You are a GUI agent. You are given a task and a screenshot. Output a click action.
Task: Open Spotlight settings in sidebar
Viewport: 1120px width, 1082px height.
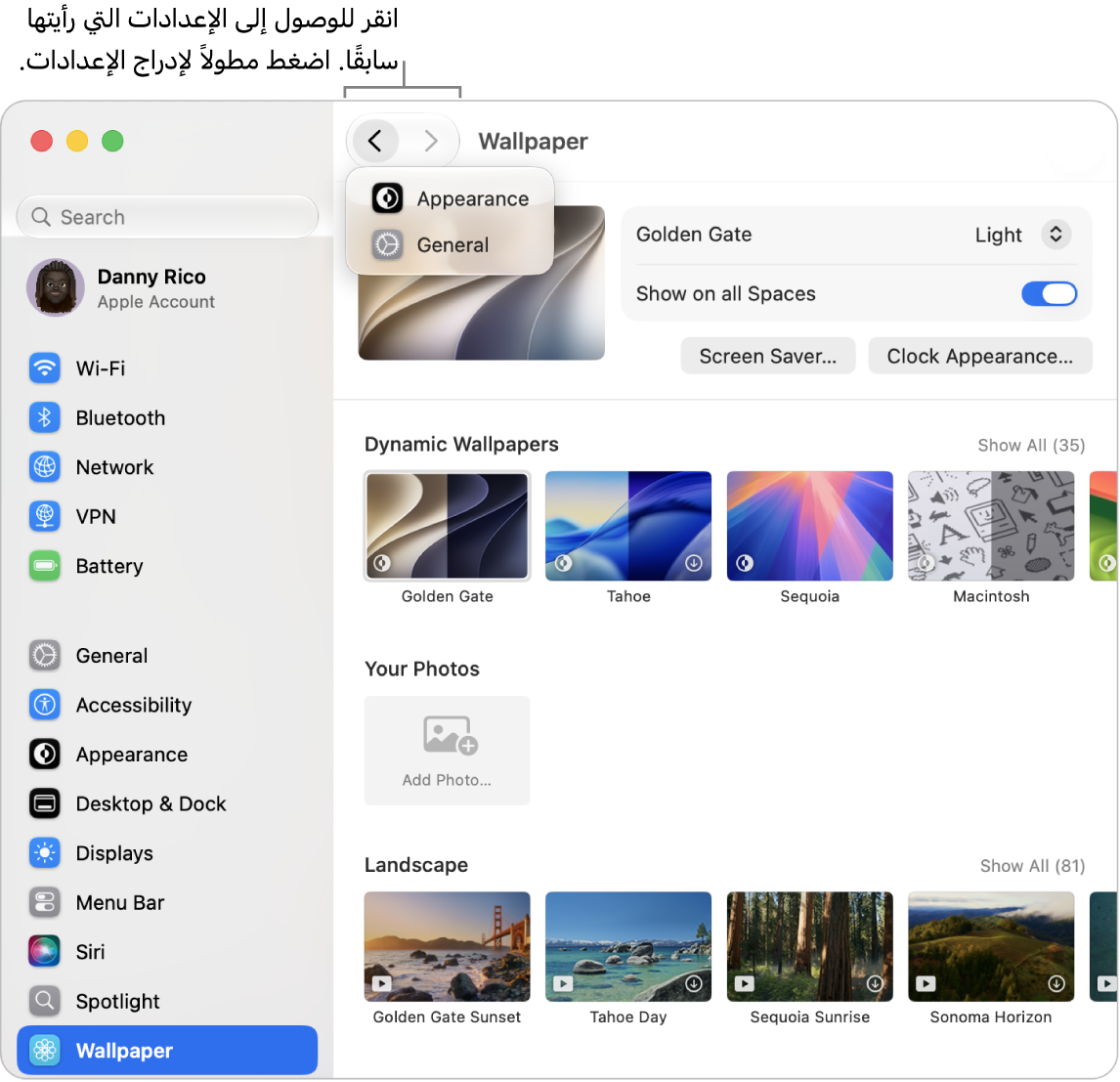click(166, 1001)
